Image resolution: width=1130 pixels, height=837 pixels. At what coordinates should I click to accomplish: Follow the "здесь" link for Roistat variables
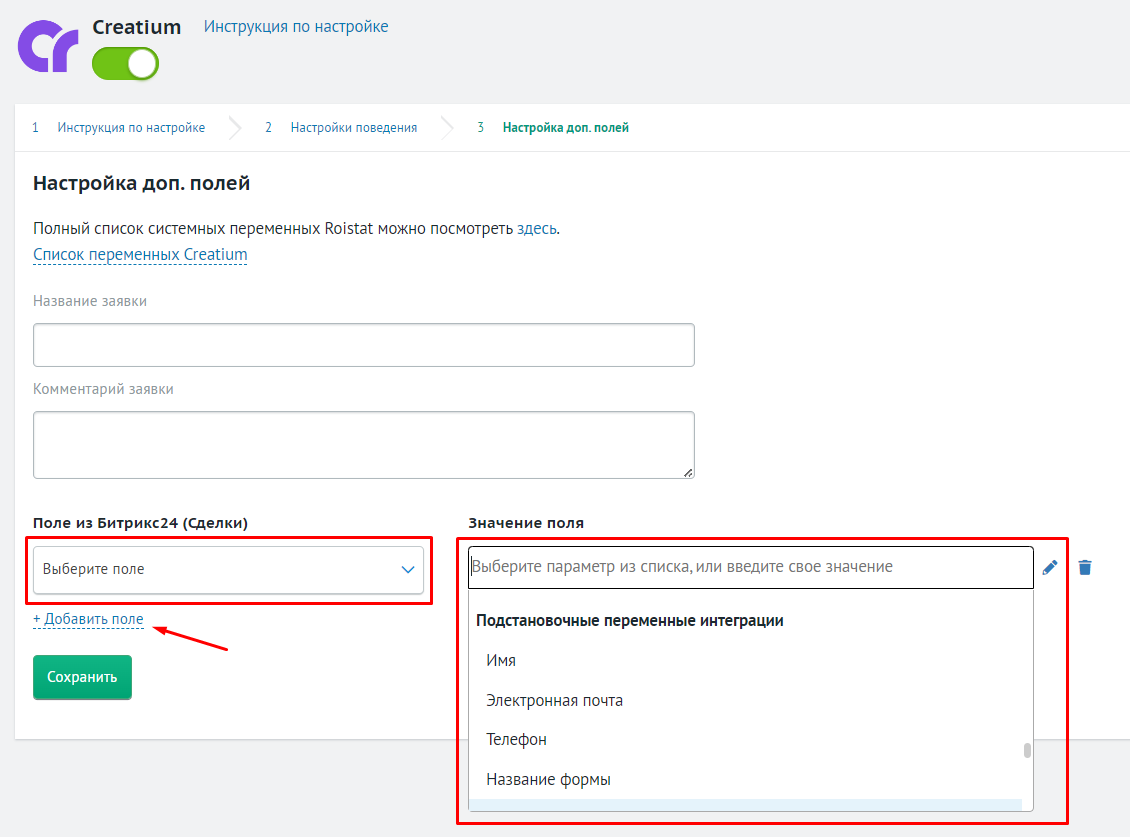pyautogui.click(x=536, y=229)
